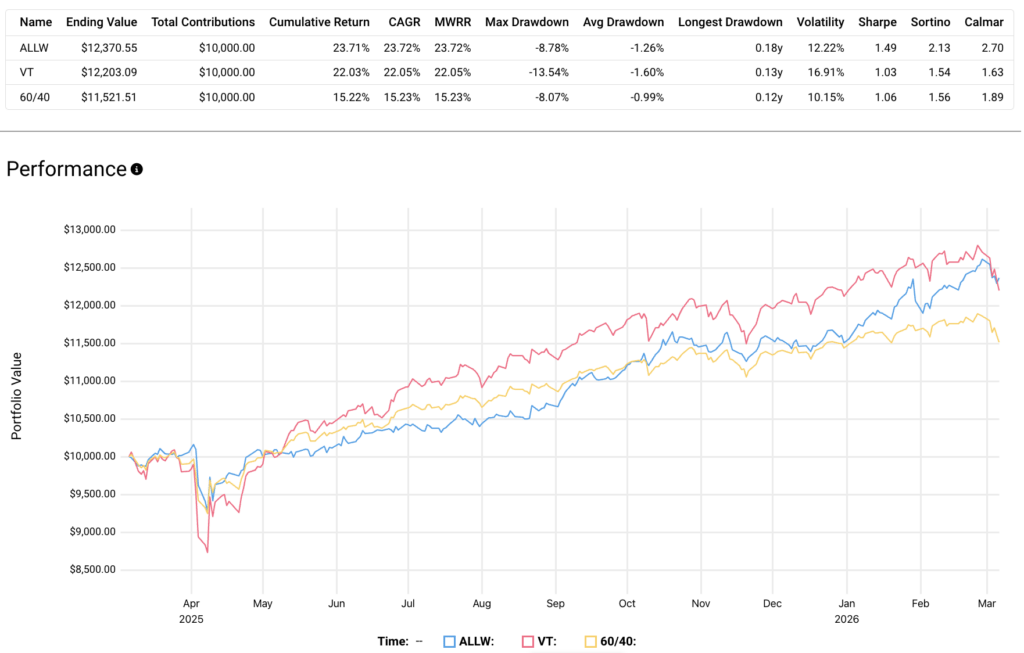1024x653 pixels.
Task: Click the 1.49 Sharpe value
Action: coord(886,48)
